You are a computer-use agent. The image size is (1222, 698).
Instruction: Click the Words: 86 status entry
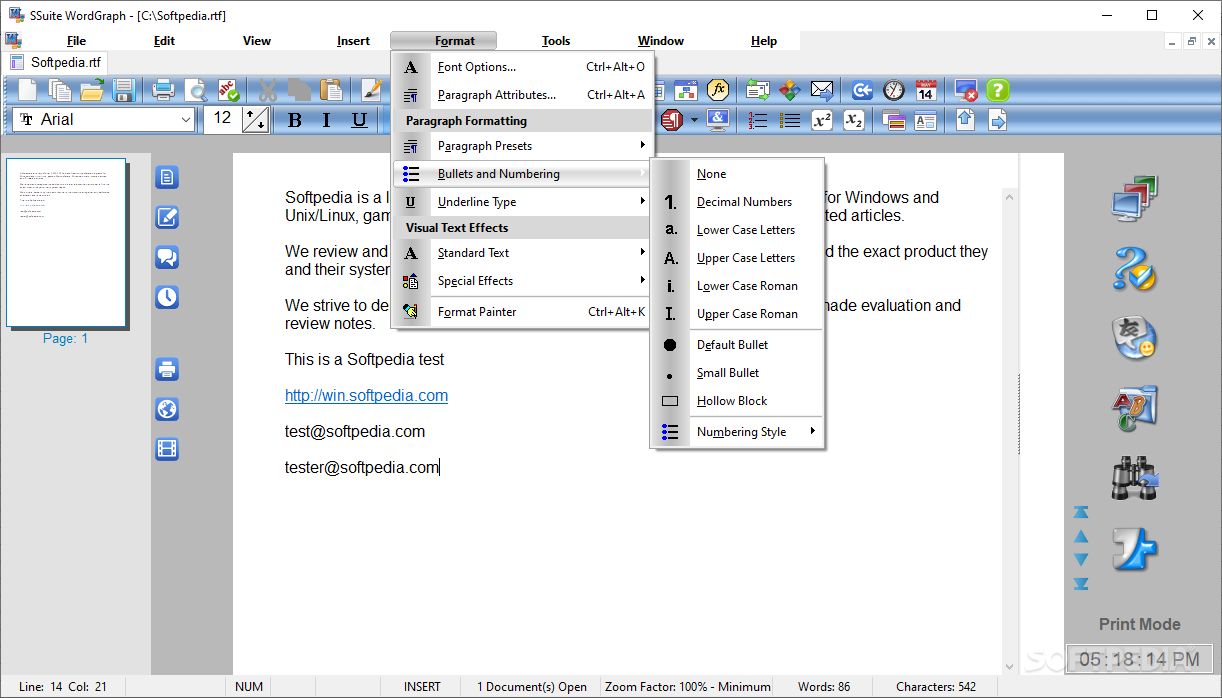tap(824, 687)
